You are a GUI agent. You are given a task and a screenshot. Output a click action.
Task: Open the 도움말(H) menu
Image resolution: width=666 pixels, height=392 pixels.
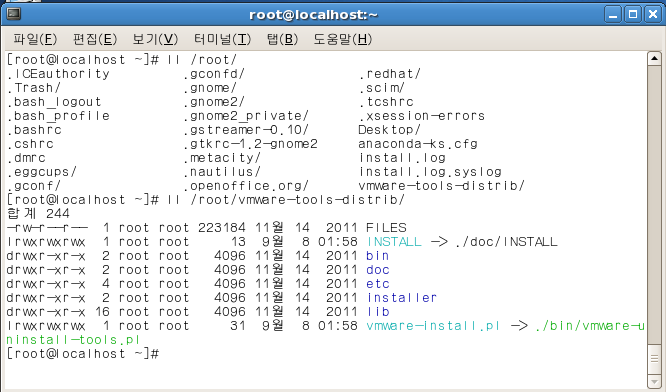(342, 39)
